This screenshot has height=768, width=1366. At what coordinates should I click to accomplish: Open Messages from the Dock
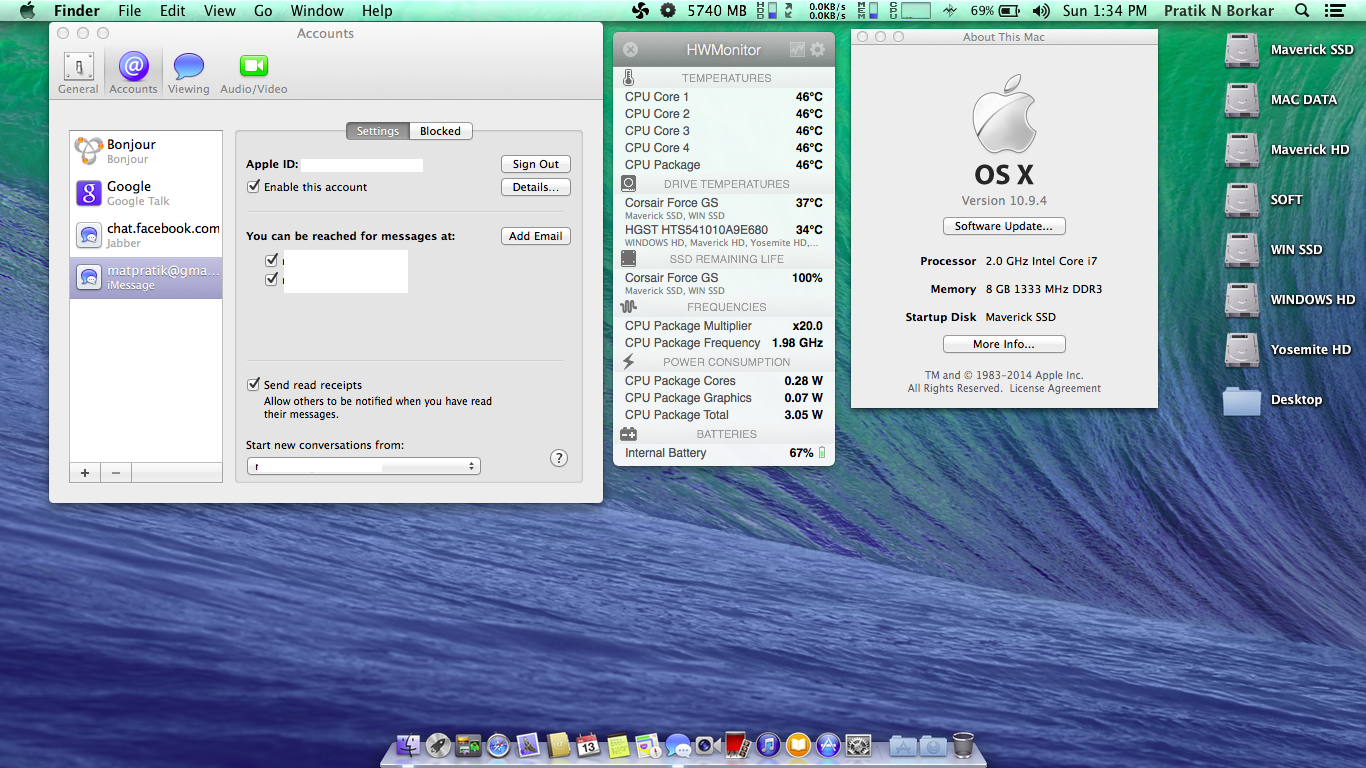tap(678, 744)
